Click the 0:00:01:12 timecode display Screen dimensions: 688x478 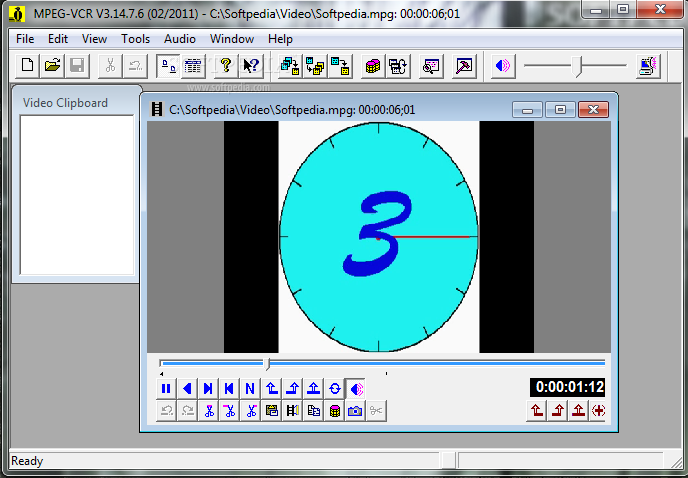[x=567, y=387]
